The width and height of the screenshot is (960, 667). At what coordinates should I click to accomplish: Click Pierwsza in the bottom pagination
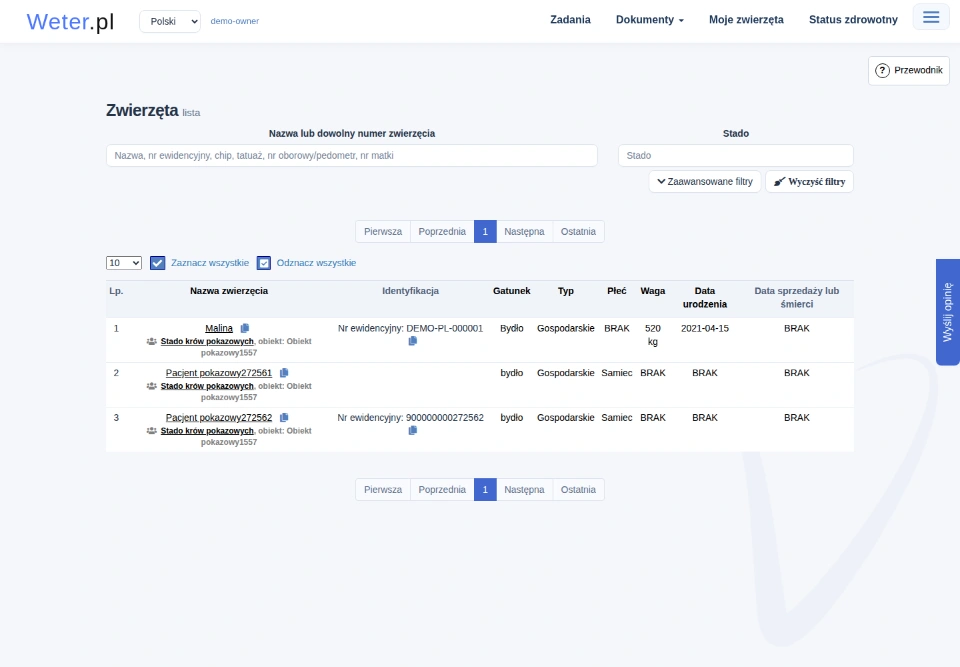[383, 489]
